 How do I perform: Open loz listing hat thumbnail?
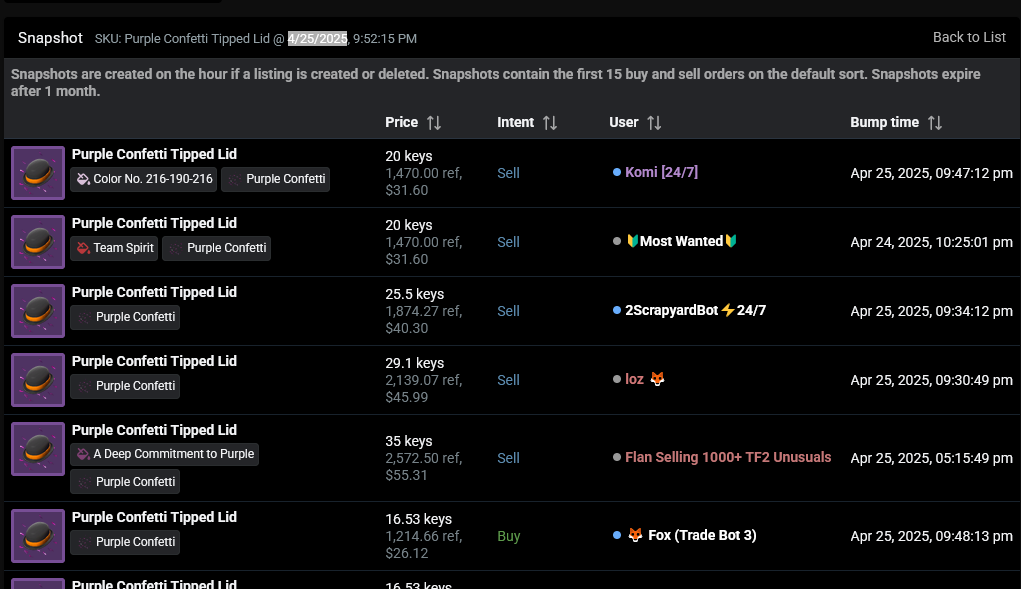38,380
